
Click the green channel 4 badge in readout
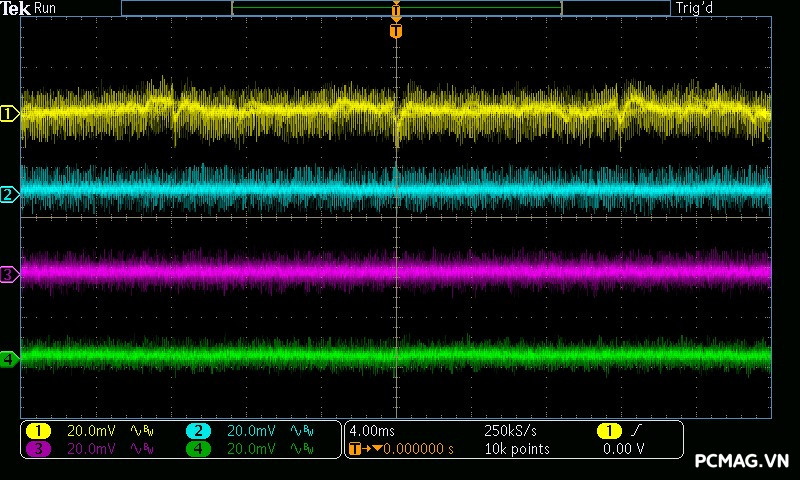pos(198,449)
